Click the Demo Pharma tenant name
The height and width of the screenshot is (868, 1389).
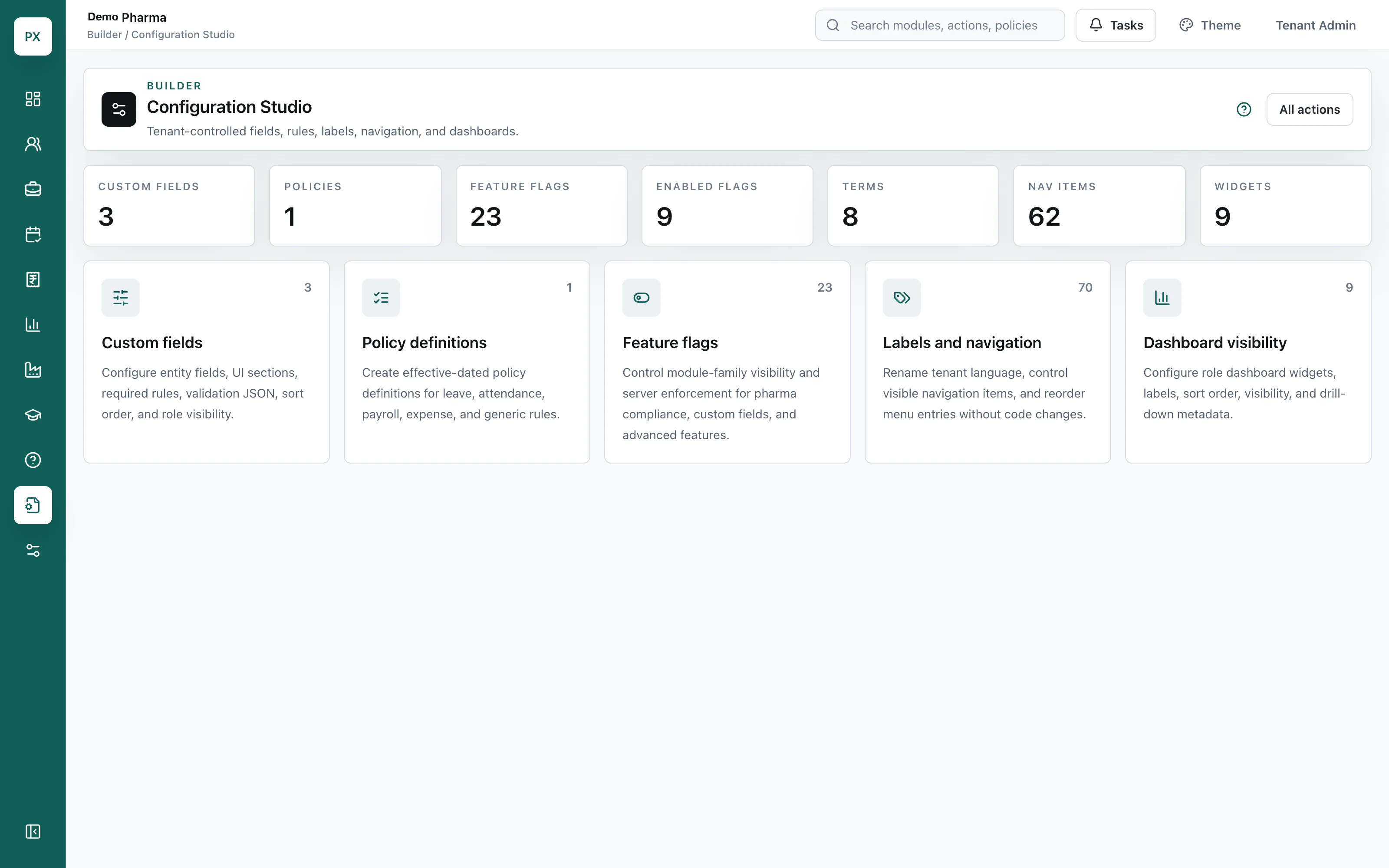127,17
